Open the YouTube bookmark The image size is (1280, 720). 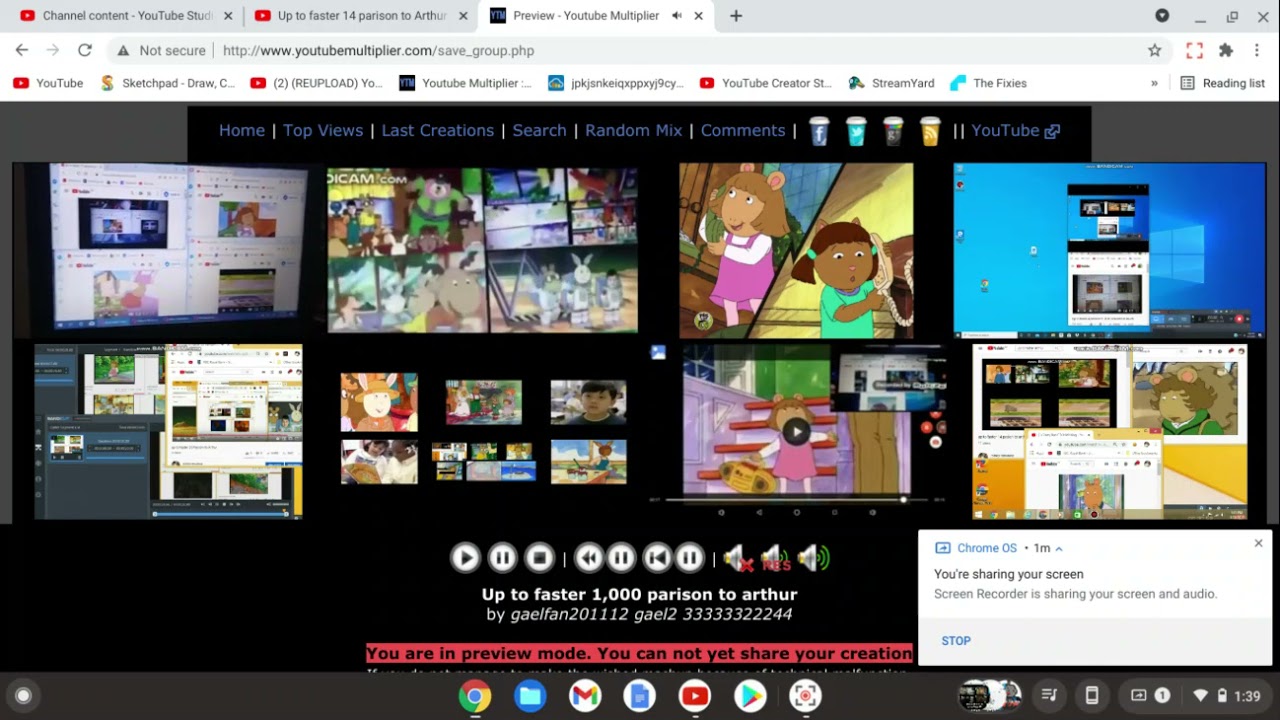click(x=48, y=83)
